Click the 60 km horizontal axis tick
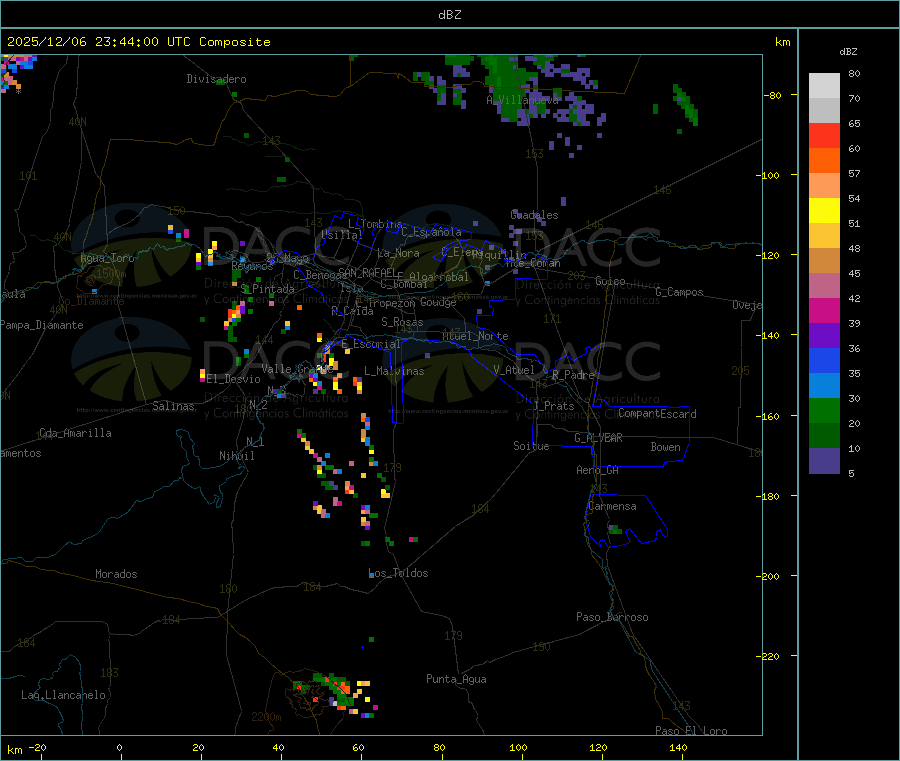The width and height of the screenshot is (900, 761). click(x=358, y=747)
